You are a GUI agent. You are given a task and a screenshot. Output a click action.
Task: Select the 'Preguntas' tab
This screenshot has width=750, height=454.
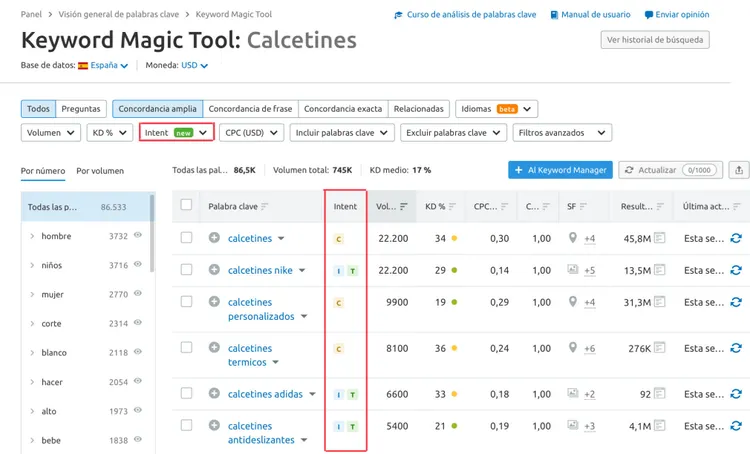(x=81, y=109)
